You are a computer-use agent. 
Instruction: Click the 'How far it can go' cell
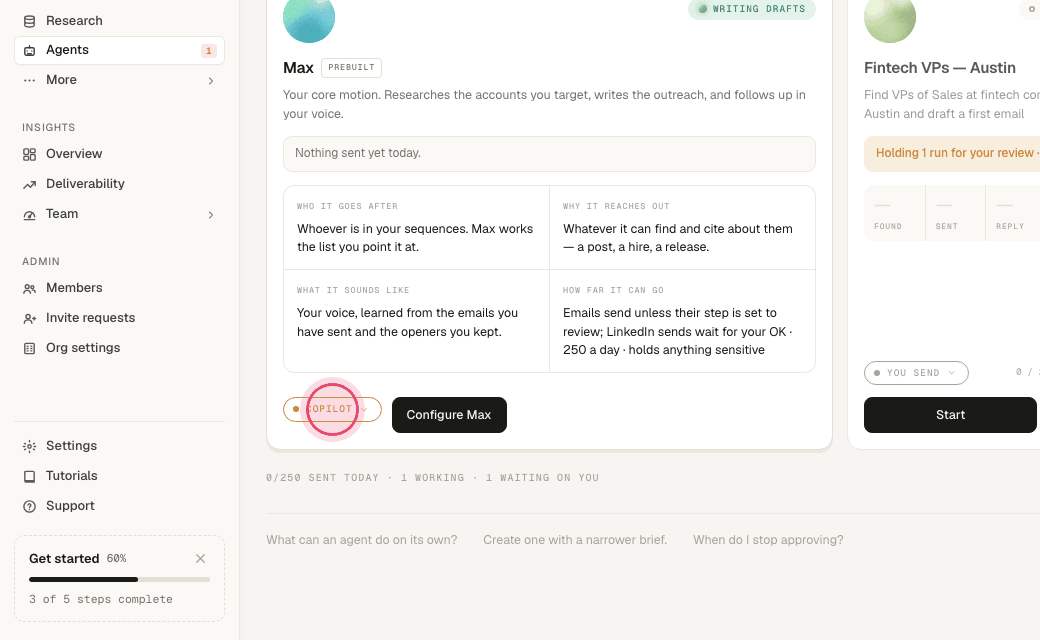click(x=682, y=321)
